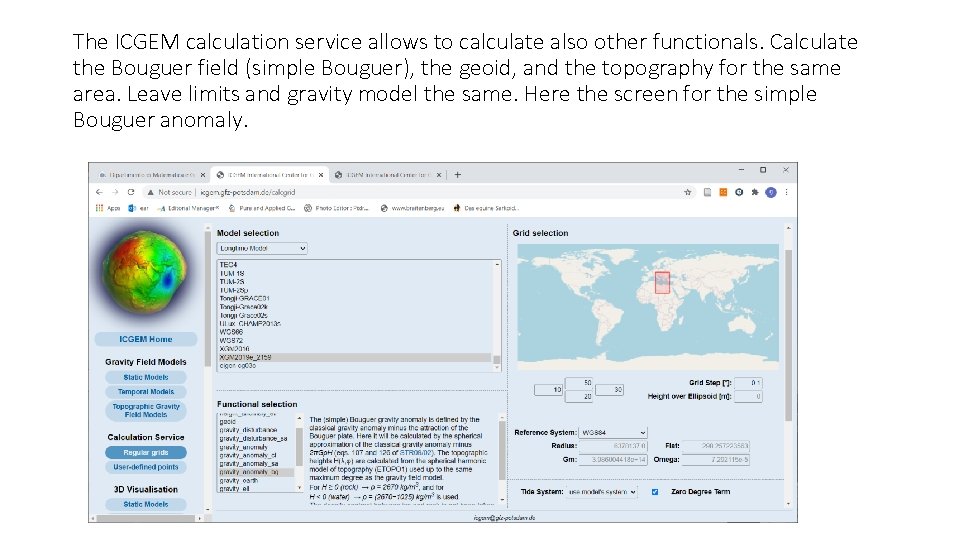This screenshot has width=960, height=540.
Task: Click the right panel vertical scrollbar
Action: pos(789,334)
